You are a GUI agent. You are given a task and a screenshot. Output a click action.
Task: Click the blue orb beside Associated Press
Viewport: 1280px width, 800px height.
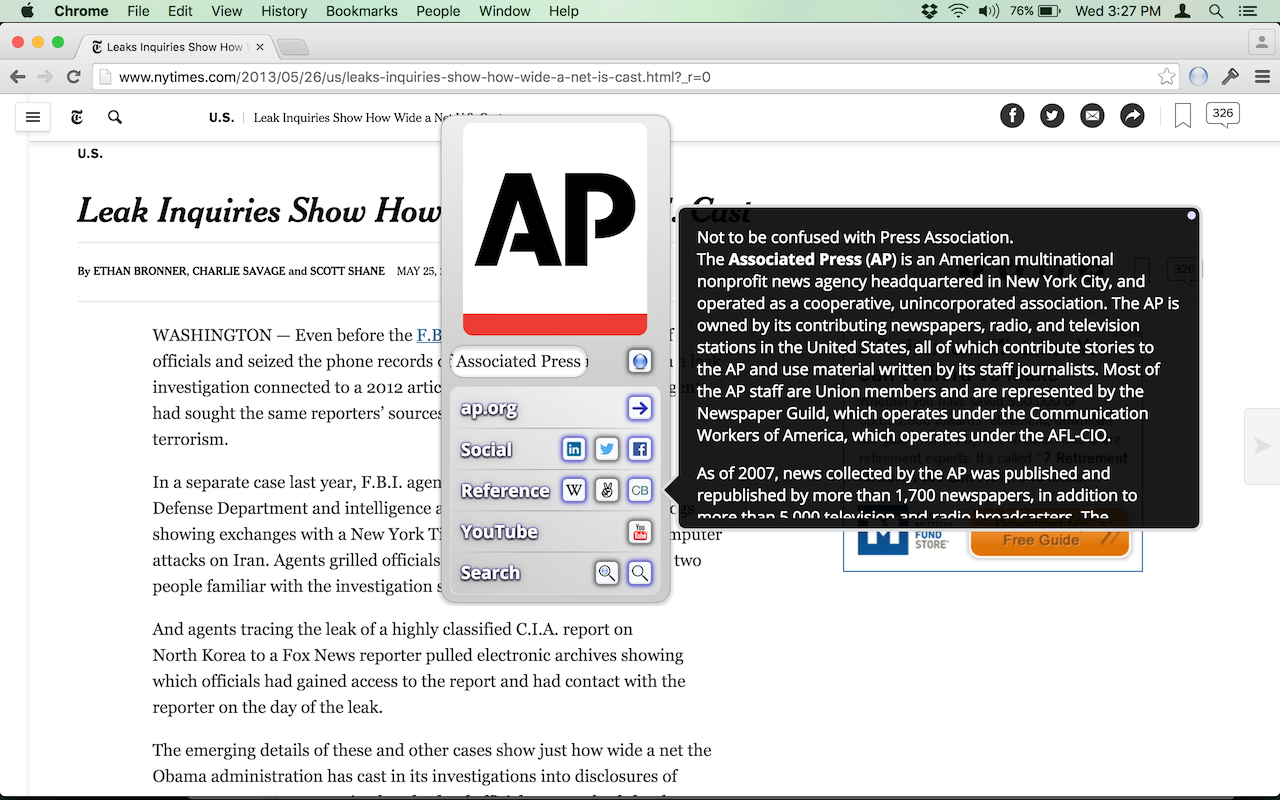click(x=640, y=361)
